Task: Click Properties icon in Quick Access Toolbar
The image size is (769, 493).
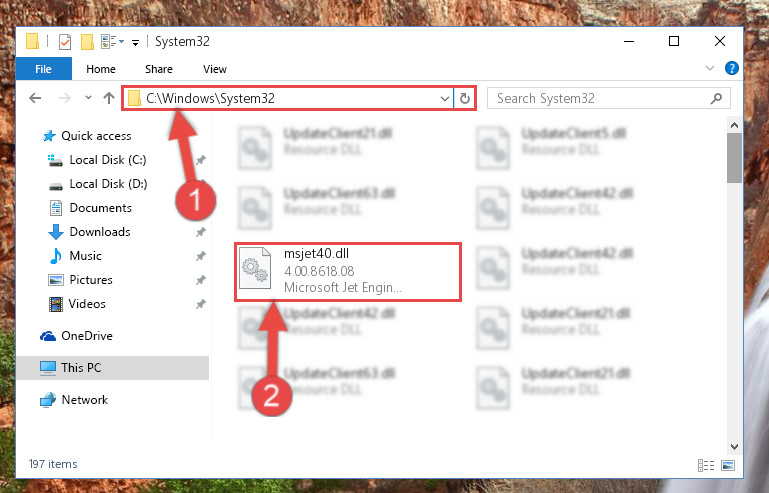Action: click(x=65, y=42)
